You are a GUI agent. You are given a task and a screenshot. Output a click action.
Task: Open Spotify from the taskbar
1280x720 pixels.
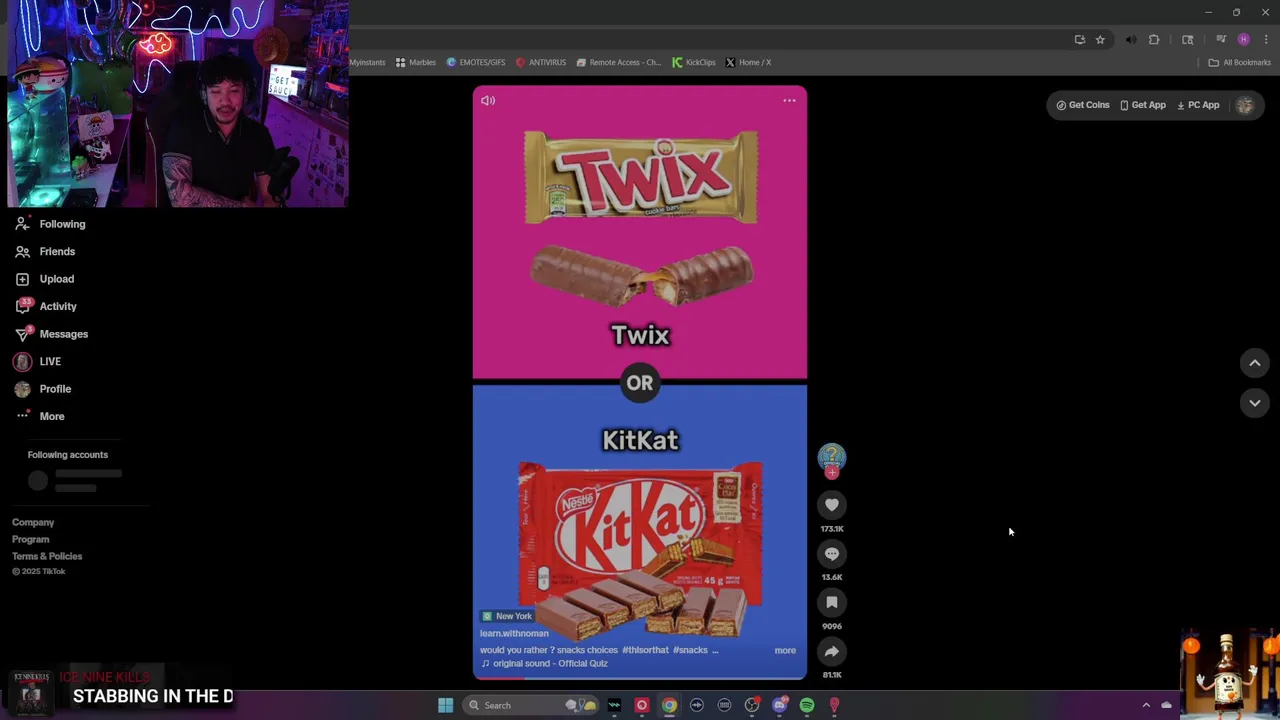point(807,705)
